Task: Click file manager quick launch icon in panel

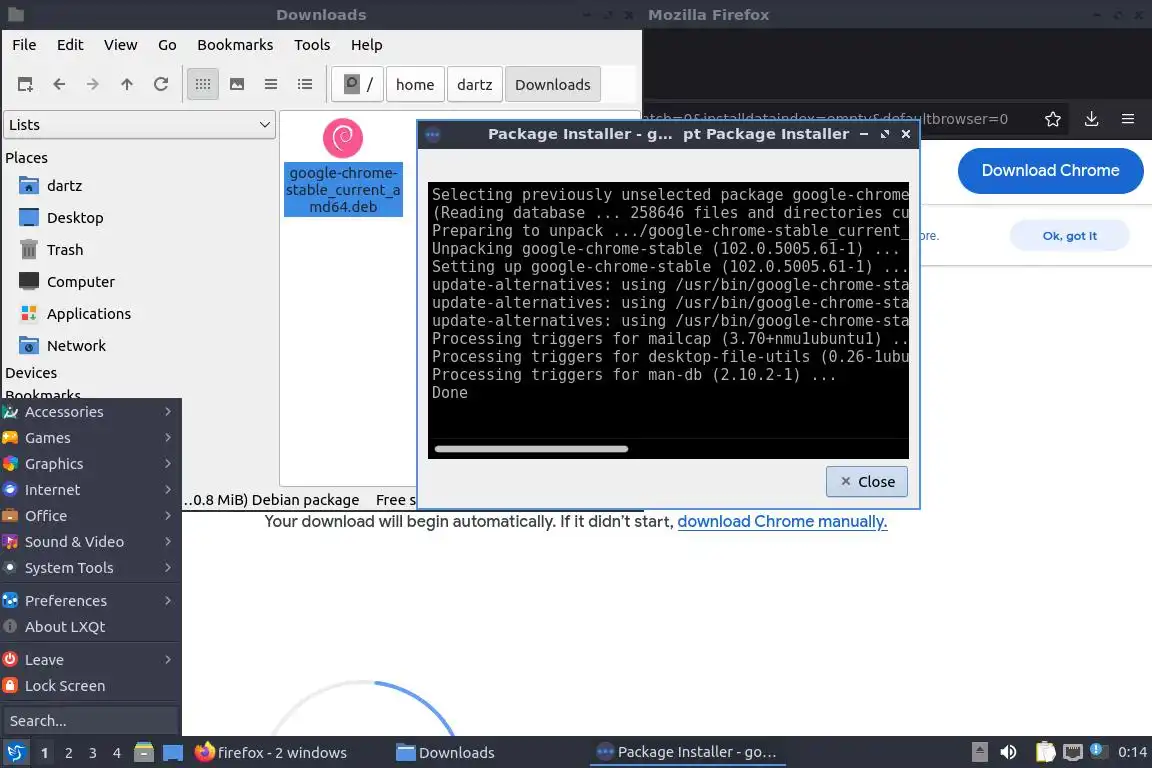Action: coord(144,753)
